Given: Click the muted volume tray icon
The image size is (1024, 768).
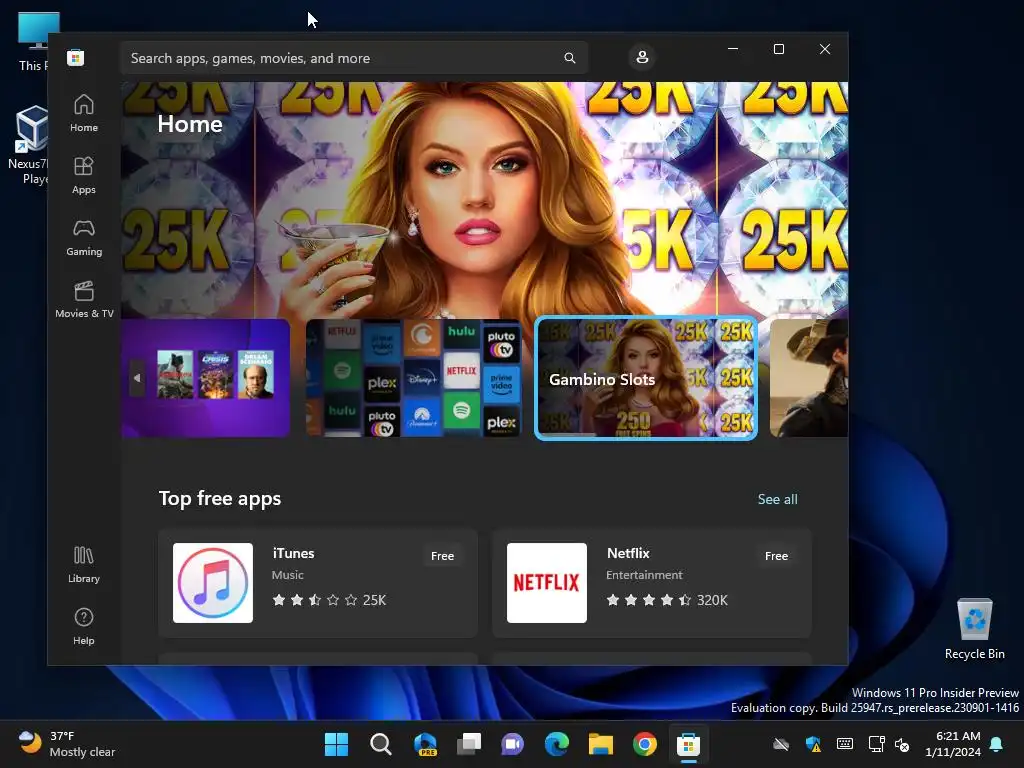Looking at the screenshot, I should [902, 744].
